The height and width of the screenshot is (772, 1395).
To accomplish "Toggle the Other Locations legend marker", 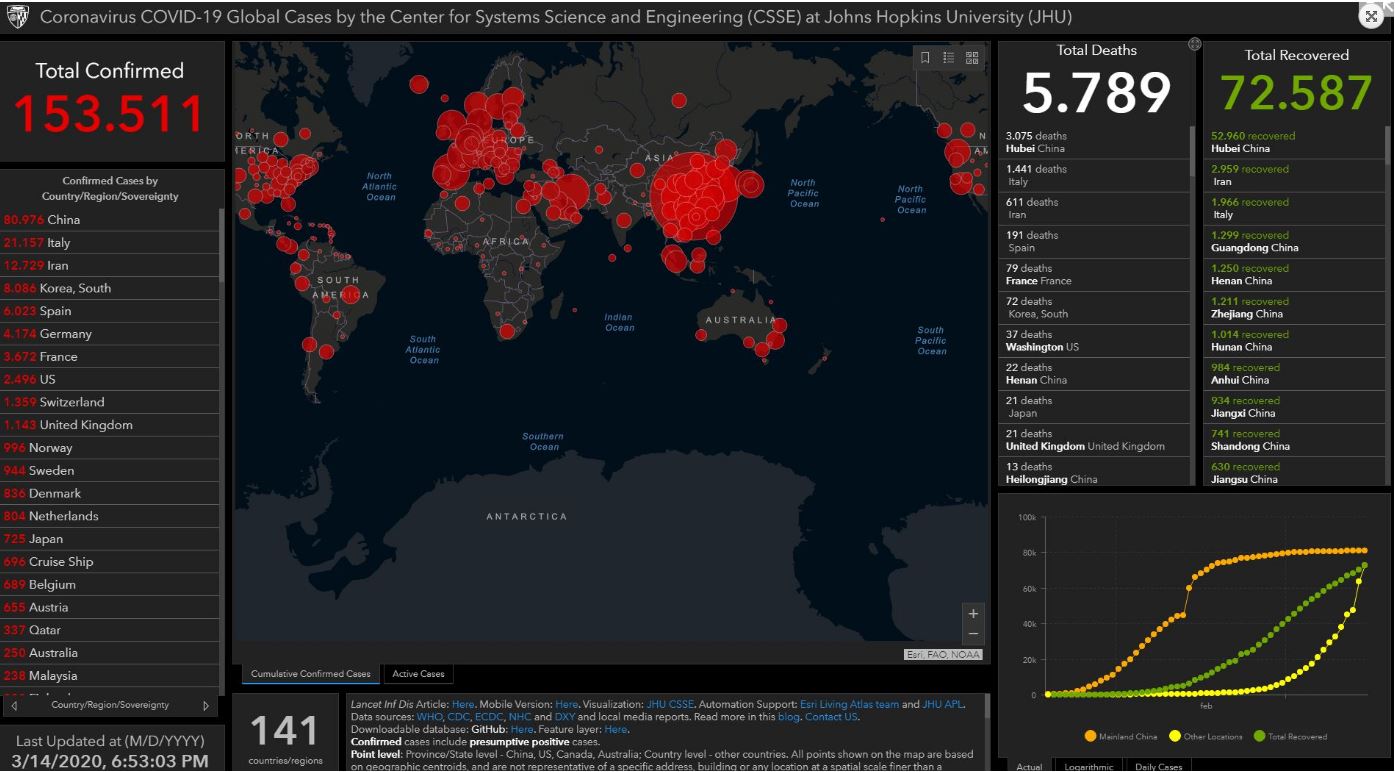I will (x=1174, y=736).
